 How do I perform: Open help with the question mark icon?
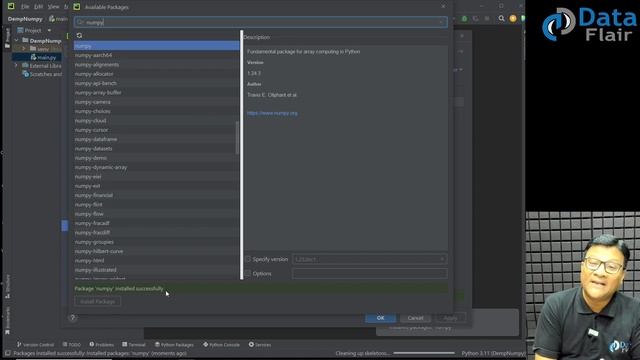pyautogui.click(x=73, y=318)
